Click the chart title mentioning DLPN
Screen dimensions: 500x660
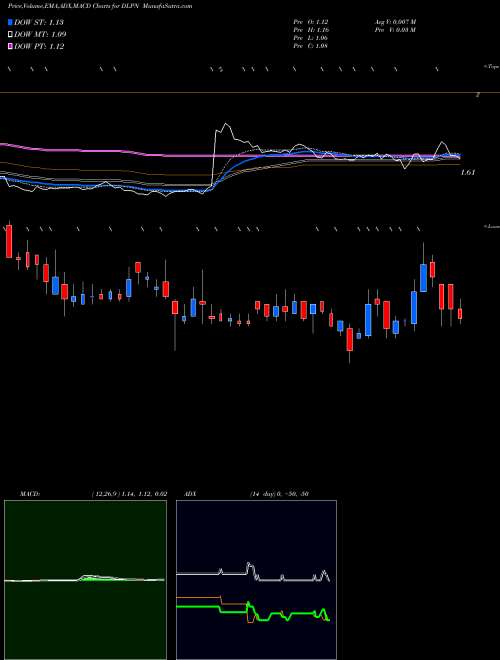point(100,6)
